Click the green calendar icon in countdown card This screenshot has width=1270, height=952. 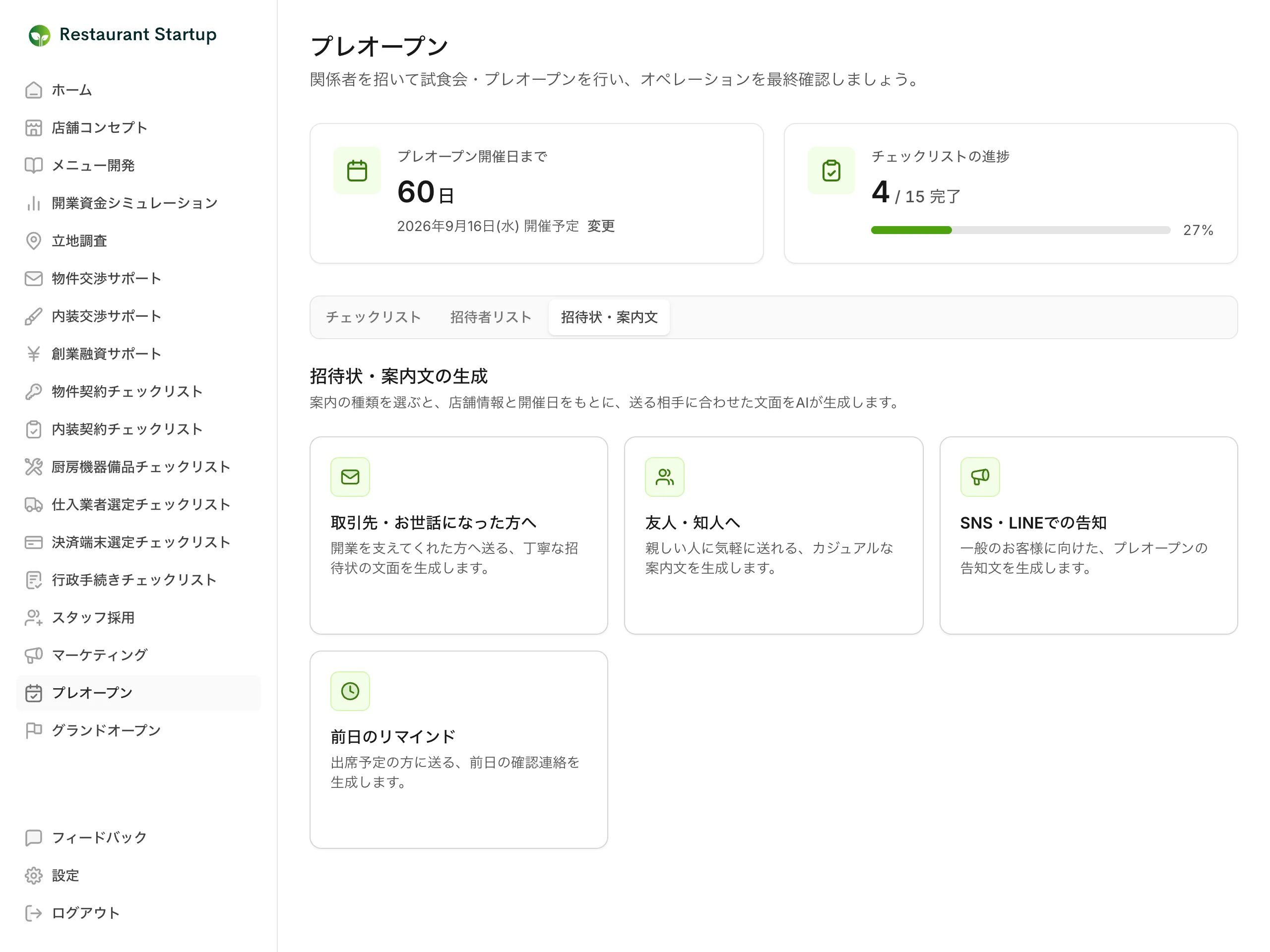click(357, 171)
